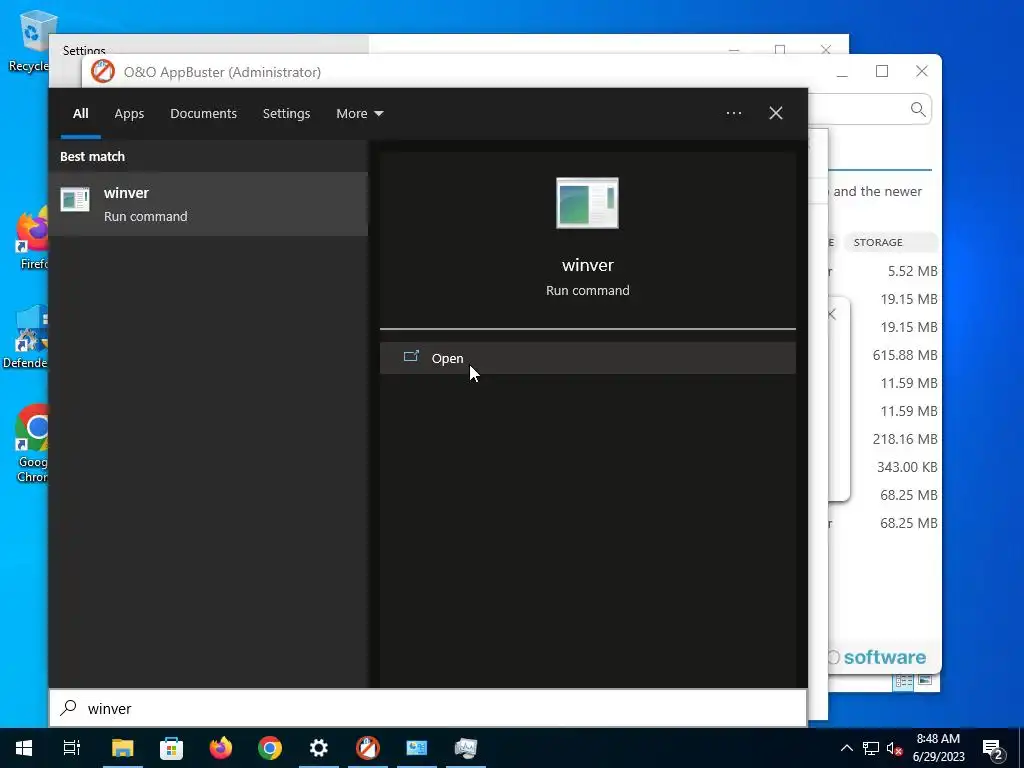
Task: Select the winver best match result
Action: pyautogui.click(x=208, y=204)
